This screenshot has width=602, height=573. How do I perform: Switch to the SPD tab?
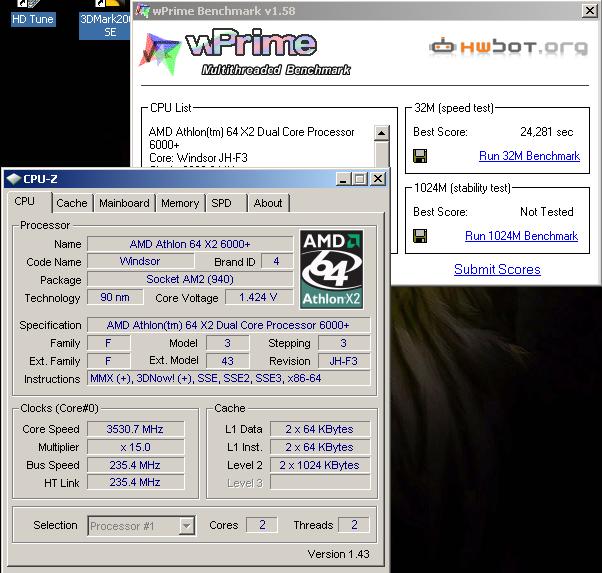pyautogui.click(x=226, y=203)
